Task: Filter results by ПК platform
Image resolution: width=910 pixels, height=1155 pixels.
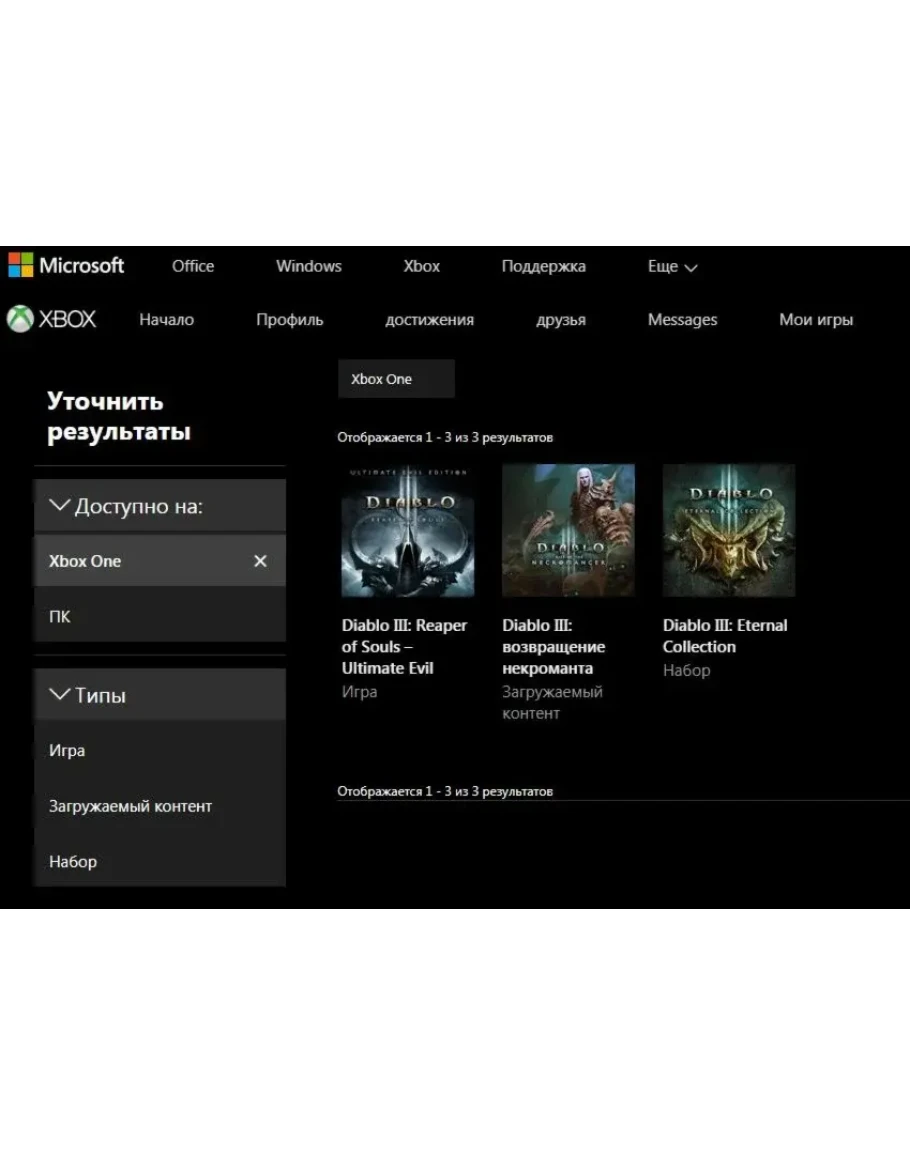Action: (x=60, y=617)
